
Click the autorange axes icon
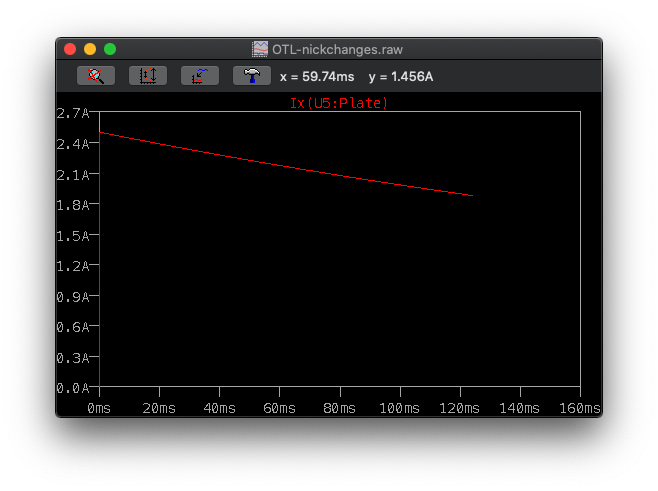pyautogui.click(x=148, y=76)
